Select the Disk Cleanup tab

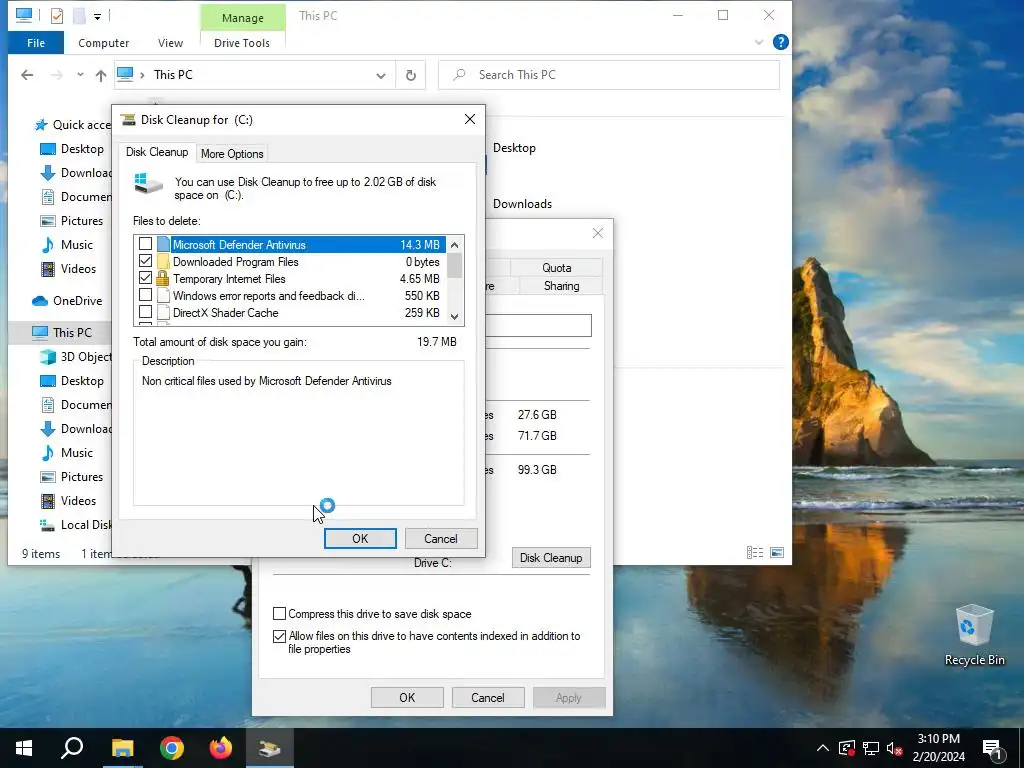click(x=157, y=152)
